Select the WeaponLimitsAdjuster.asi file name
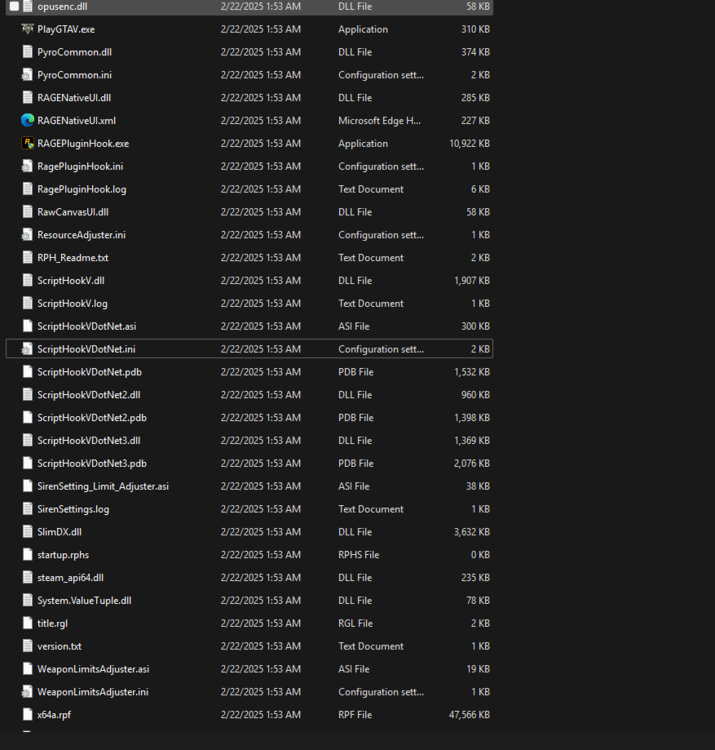Image resolution: width=715 pixels, height=750 pixels. (93, 669)
